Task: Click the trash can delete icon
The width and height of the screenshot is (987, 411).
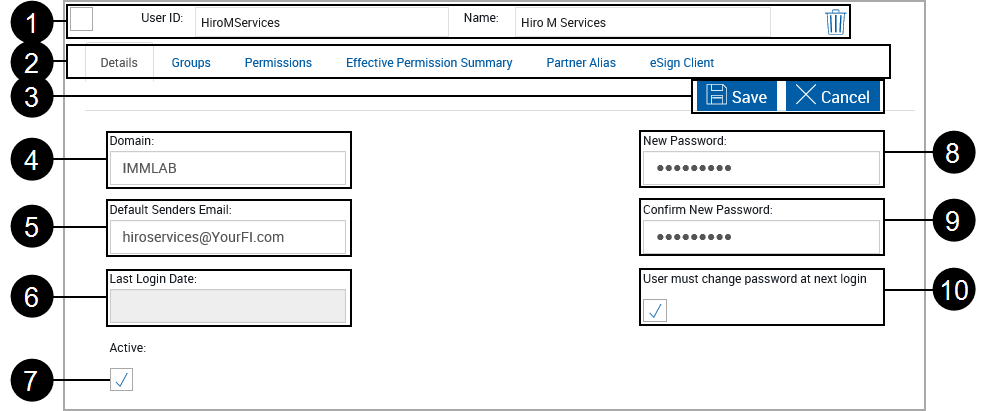Action: tap(835, 22)
